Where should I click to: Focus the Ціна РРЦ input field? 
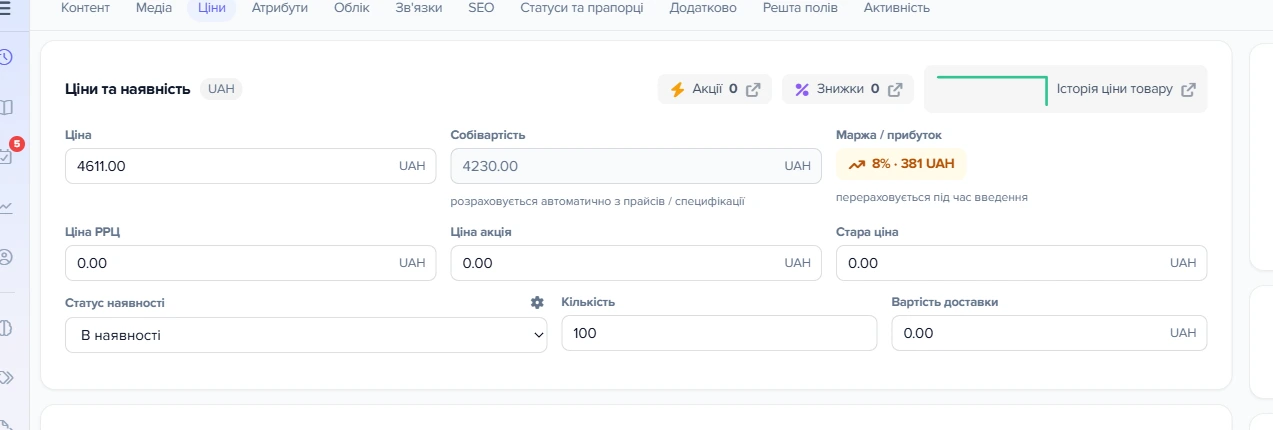pyautogui.click(x=251, y=263)
